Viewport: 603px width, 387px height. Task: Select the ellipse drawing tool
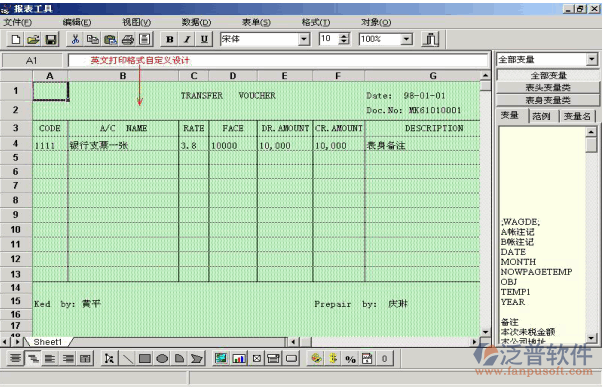162,359
